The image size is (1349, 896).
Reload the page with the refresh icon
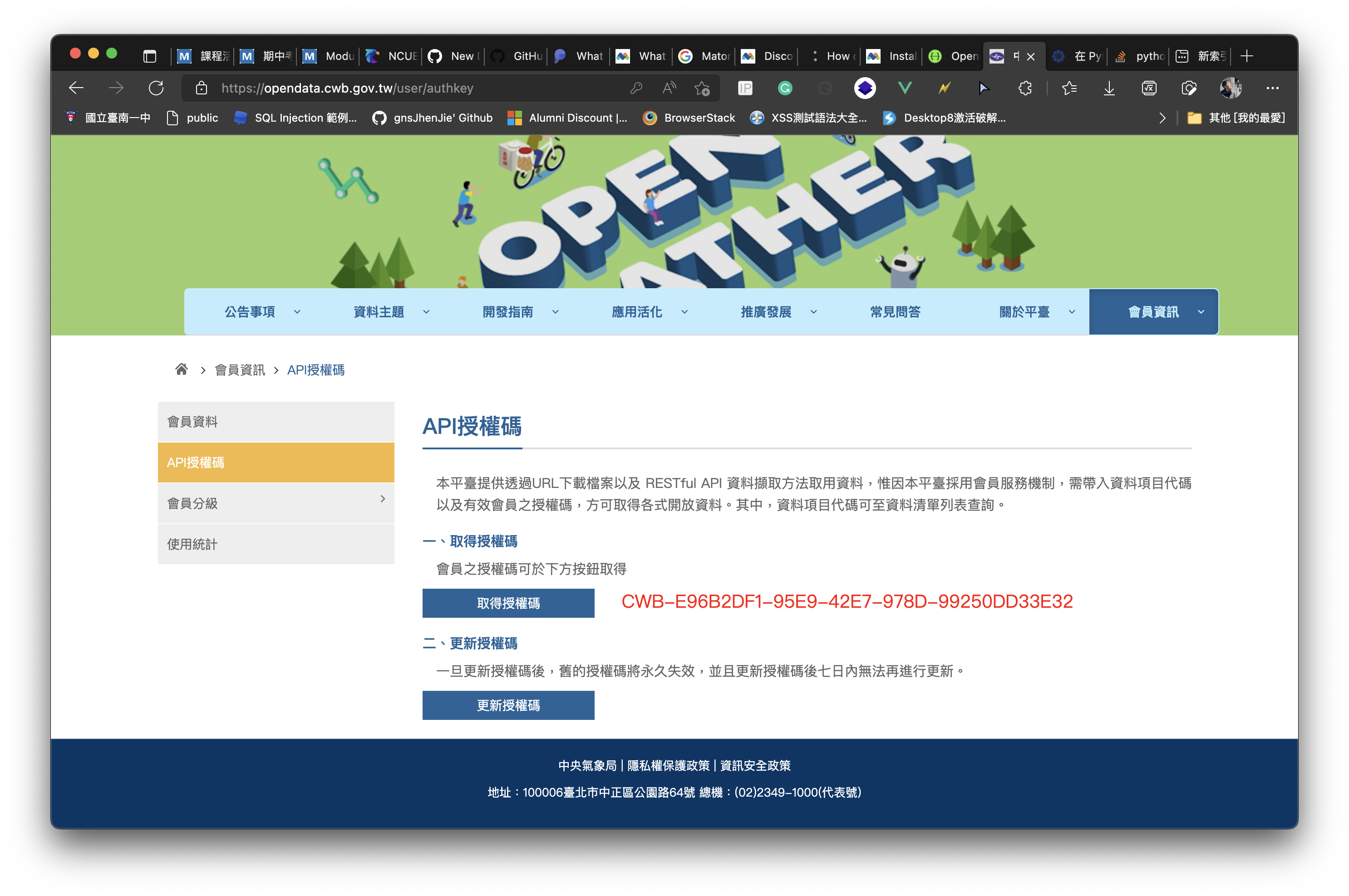(156, 88)
